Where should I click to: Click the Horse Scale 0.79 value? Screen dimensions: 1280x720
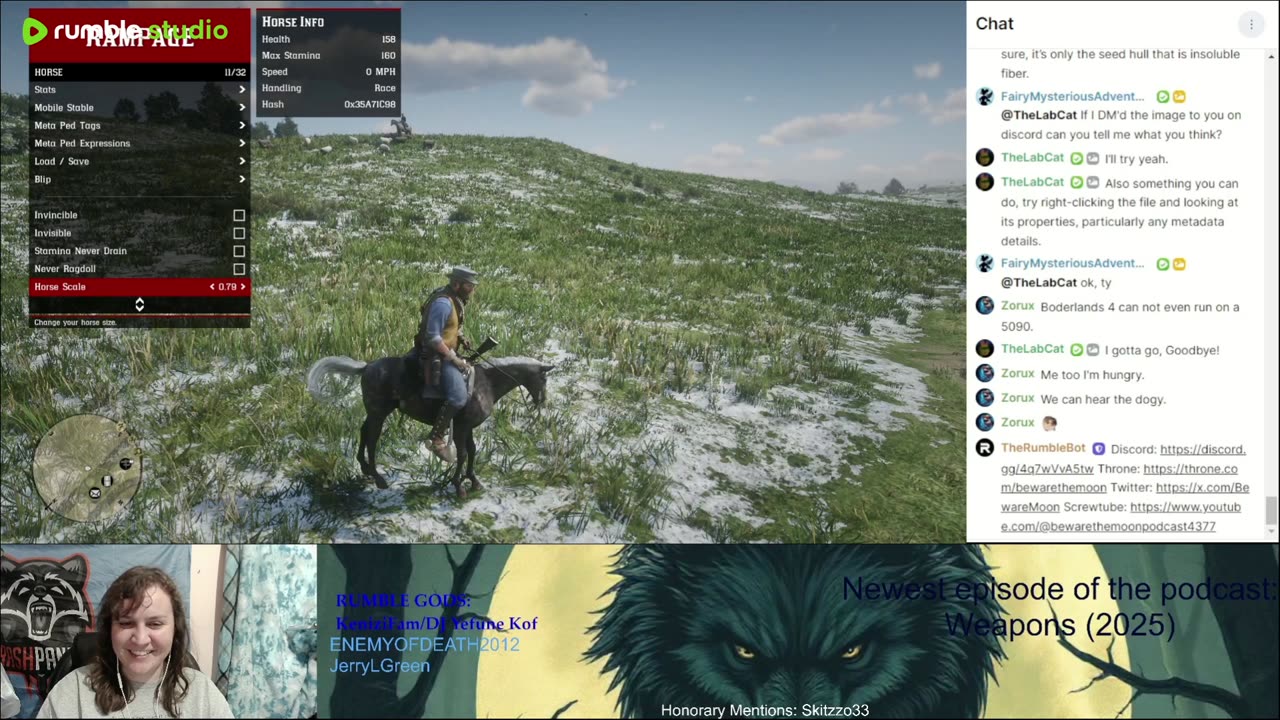pyautogui.click(x=227, y=287)
